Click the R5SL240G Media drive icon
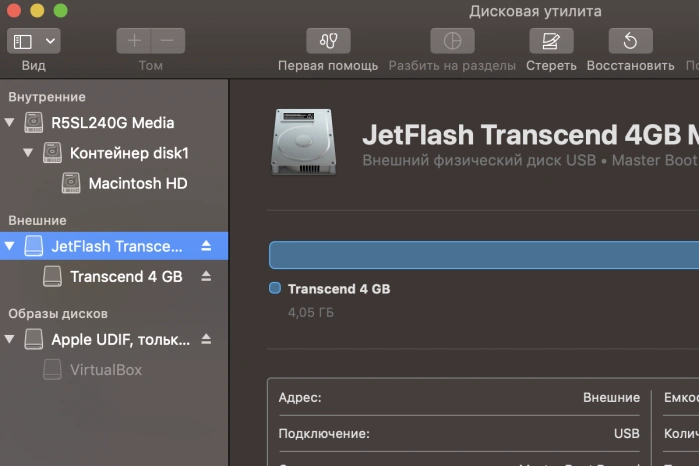Image resolution: width=699 pixels, height=466 pixels. (x=33, y=123)
